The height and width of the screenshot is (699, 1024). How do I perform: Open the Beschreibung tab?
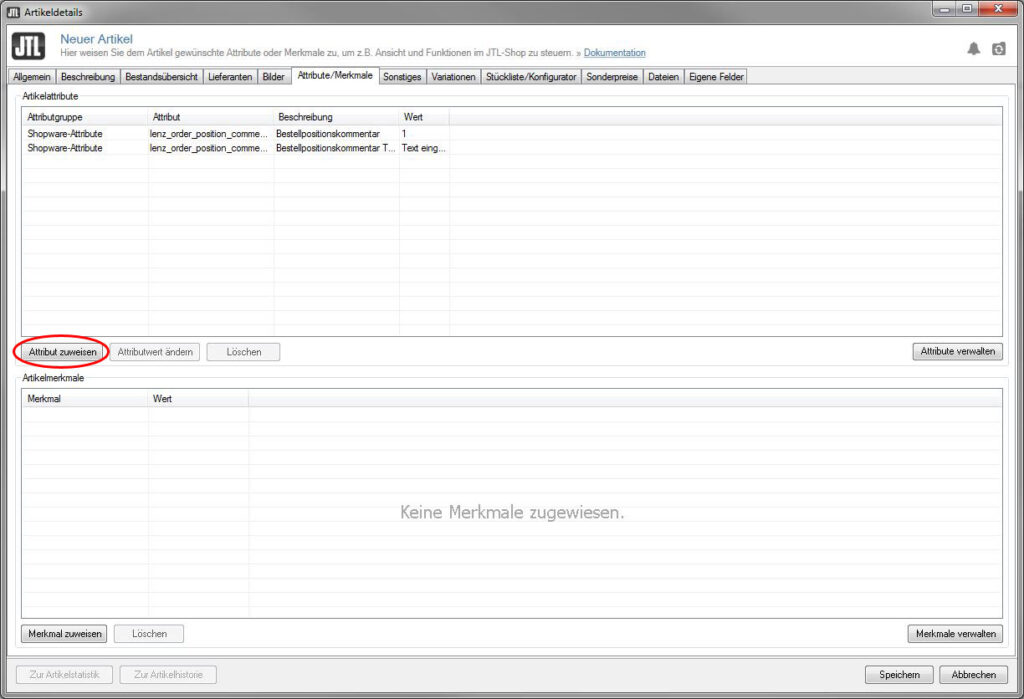pos(88,77)
